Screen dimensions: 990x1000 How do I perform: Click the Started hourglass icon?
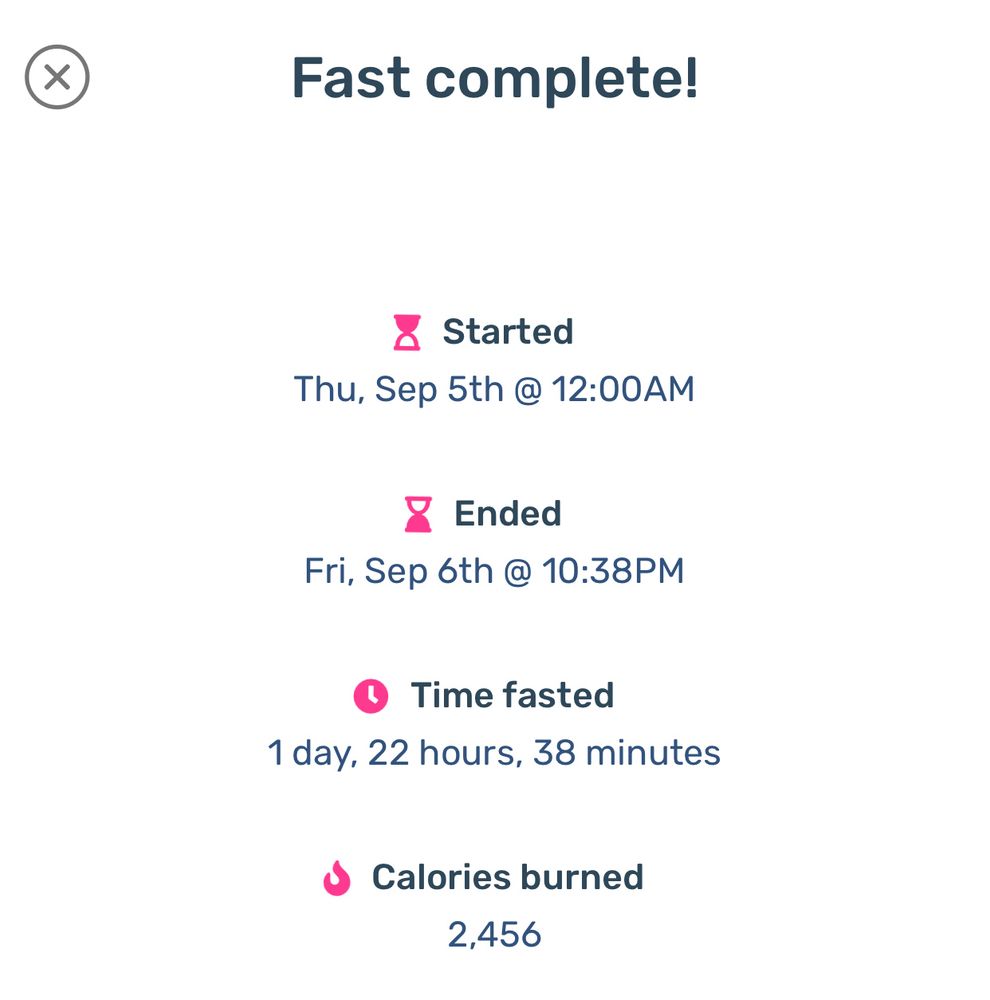[406, 332]
